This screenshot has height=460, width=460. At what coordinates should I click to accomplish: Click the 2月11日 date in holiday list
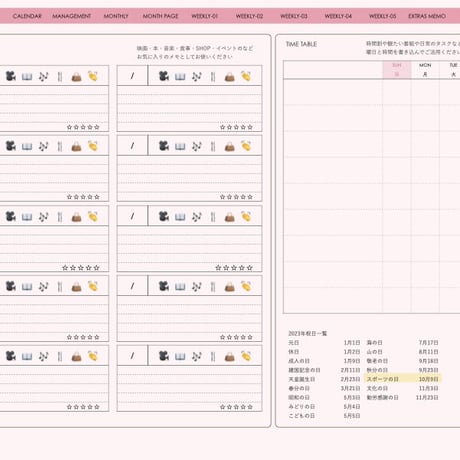point(350,370)
